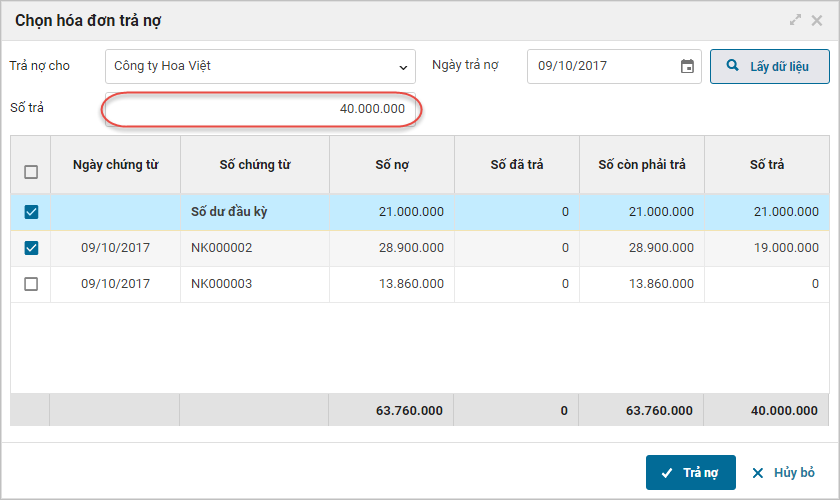Expand the Trả nợ cho dropdown arrow
This screenshot has width=840, height=500.
[403, 67]
